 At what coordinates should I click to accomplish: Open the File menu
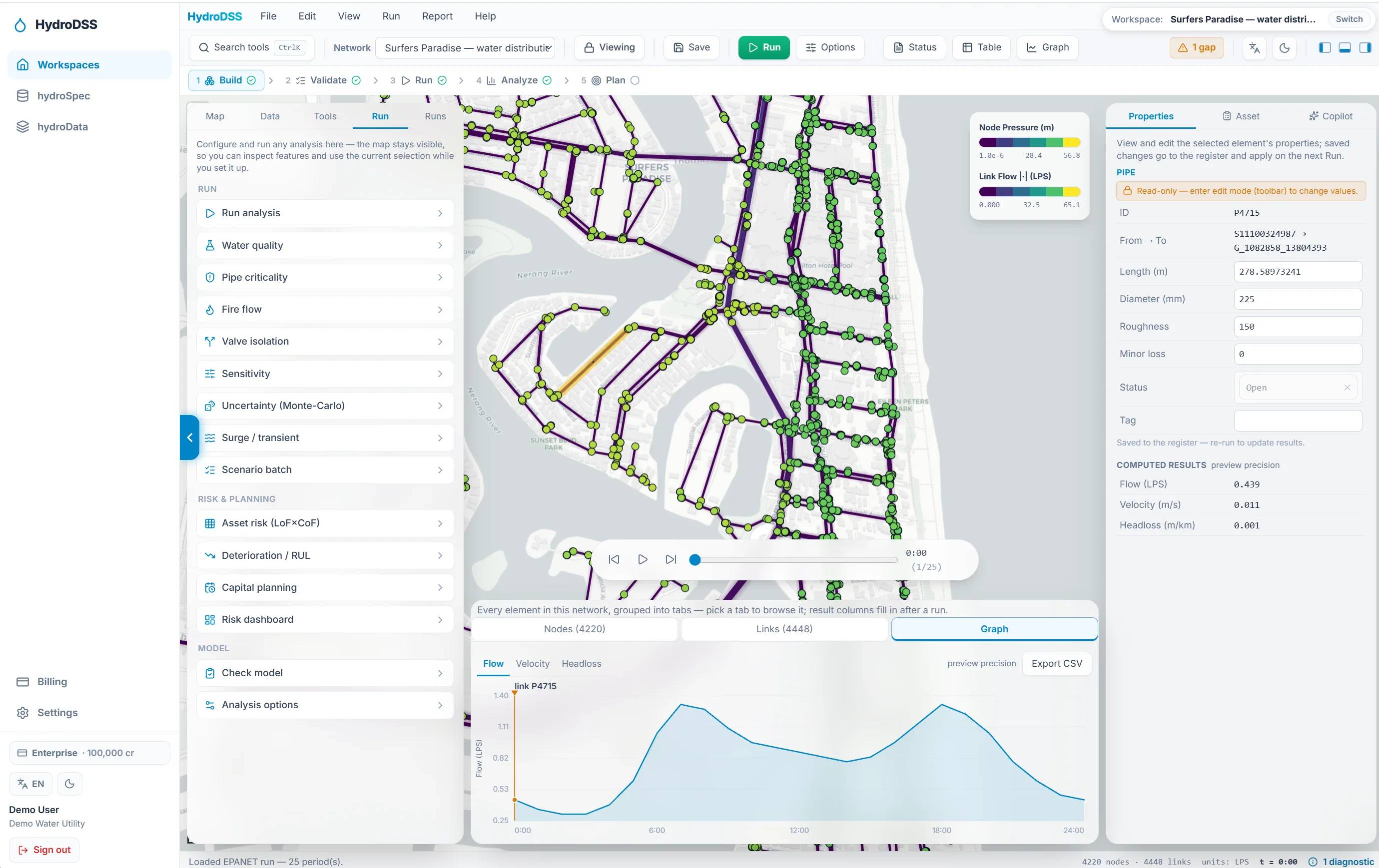pyautogui.click(x=268, y=16)
